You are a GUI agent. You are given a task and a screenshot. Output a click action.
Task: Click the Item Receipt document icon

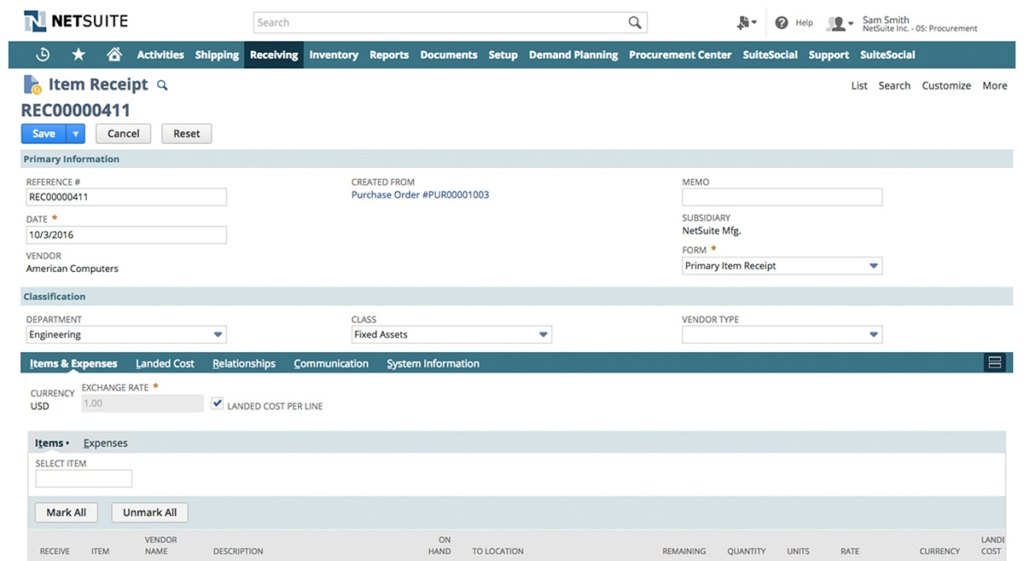(x=32, y=84)
